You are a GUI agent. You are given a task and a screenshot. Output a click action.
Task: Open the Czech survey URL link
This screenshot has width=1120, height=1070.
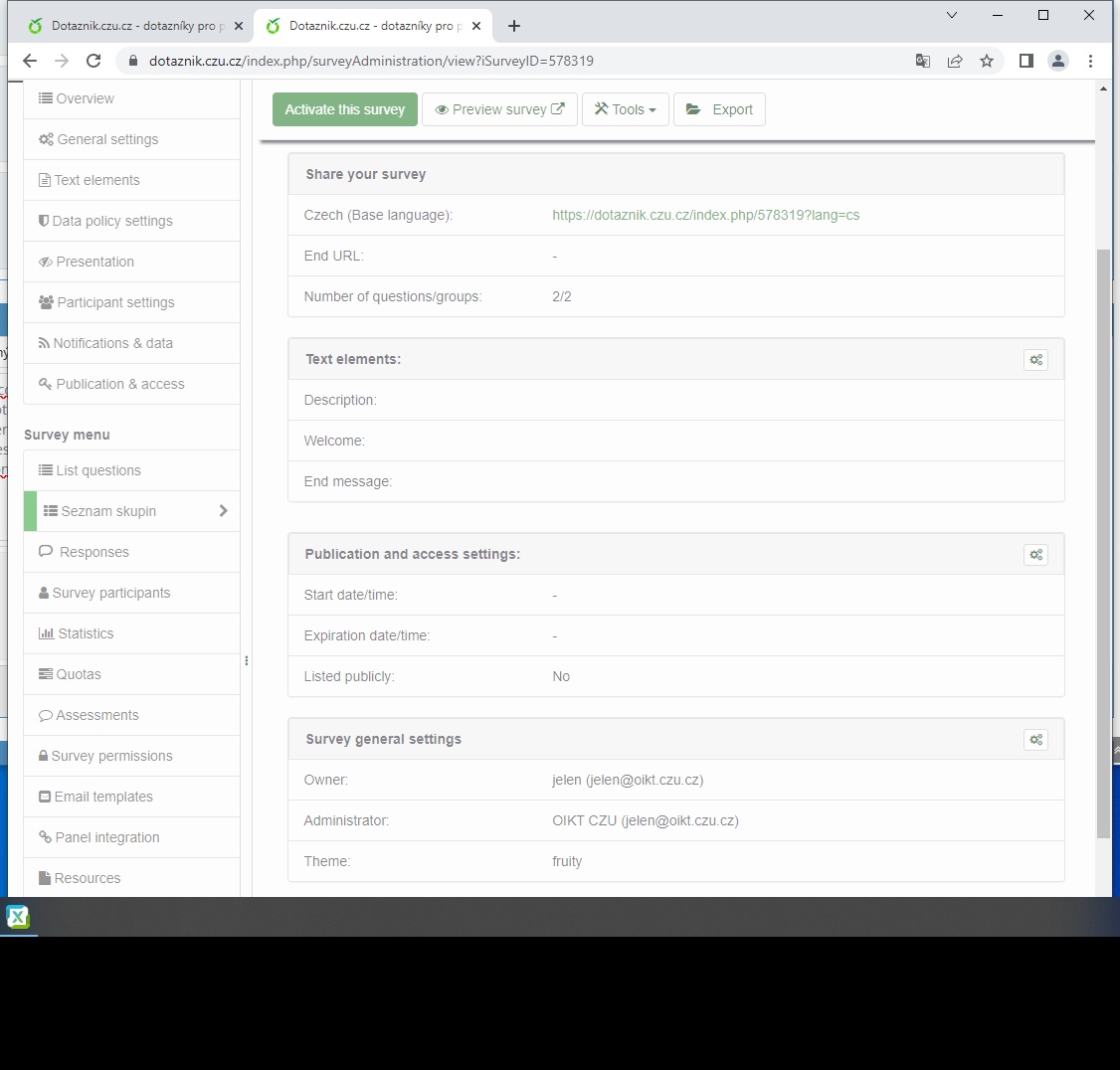[x=705, y=215]
